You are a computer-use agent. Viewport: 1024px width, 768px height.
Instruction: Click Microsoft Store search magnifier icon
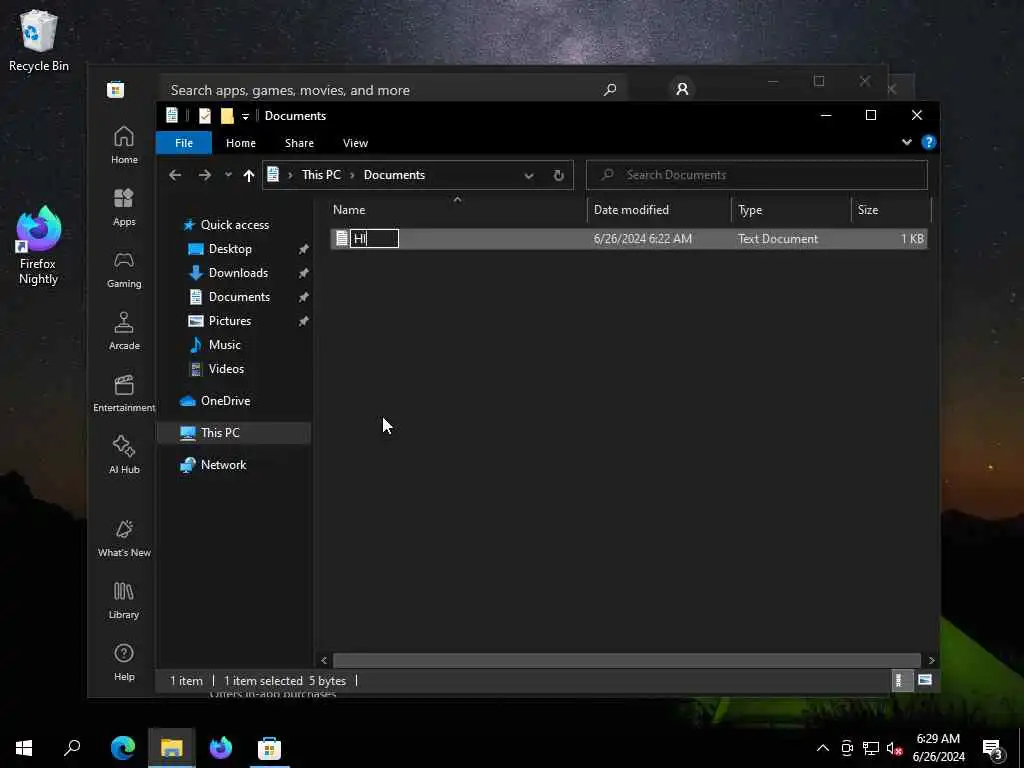610,89
